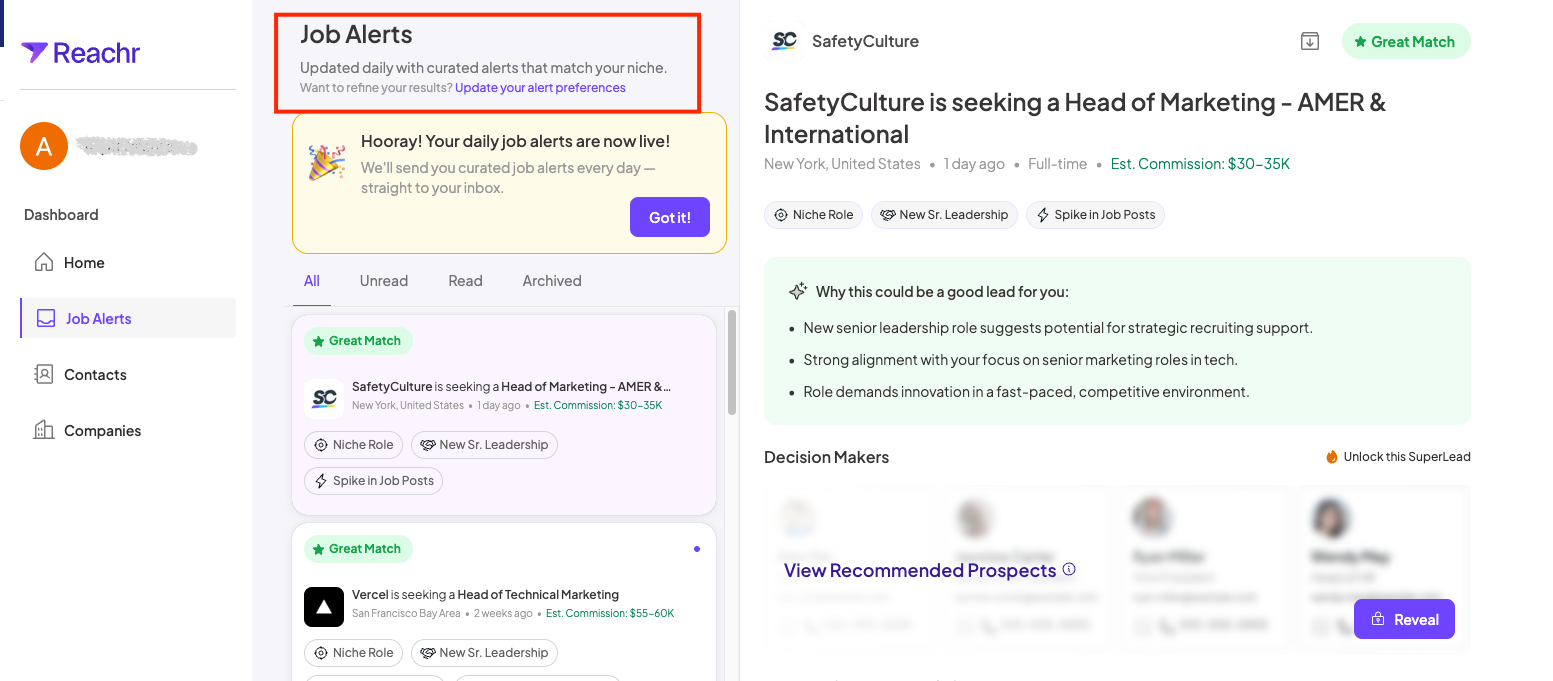This screenshot has height=681, width=1553.
Task: Click Spike in Job Posts tag in detail pane
Action: pos(1095,215)
